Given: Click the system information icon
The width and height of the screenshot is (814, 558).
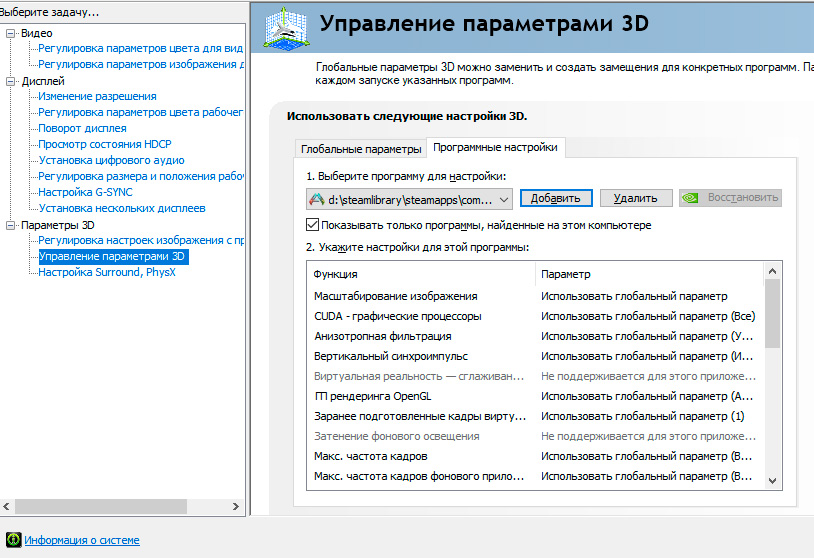Looking at the screenshot, I should (x=13, y=540).
